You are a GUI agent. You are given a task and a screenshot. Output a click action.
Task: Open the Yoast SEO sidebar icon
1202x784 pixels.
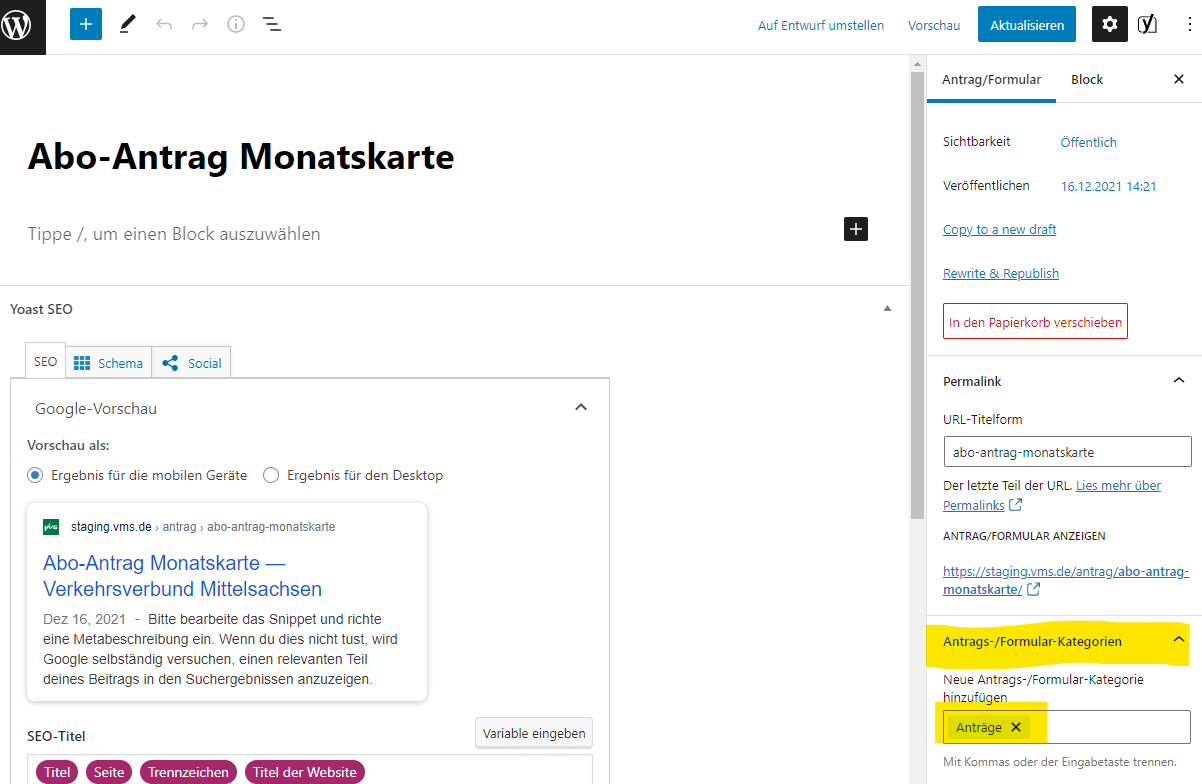[1147, 25]
